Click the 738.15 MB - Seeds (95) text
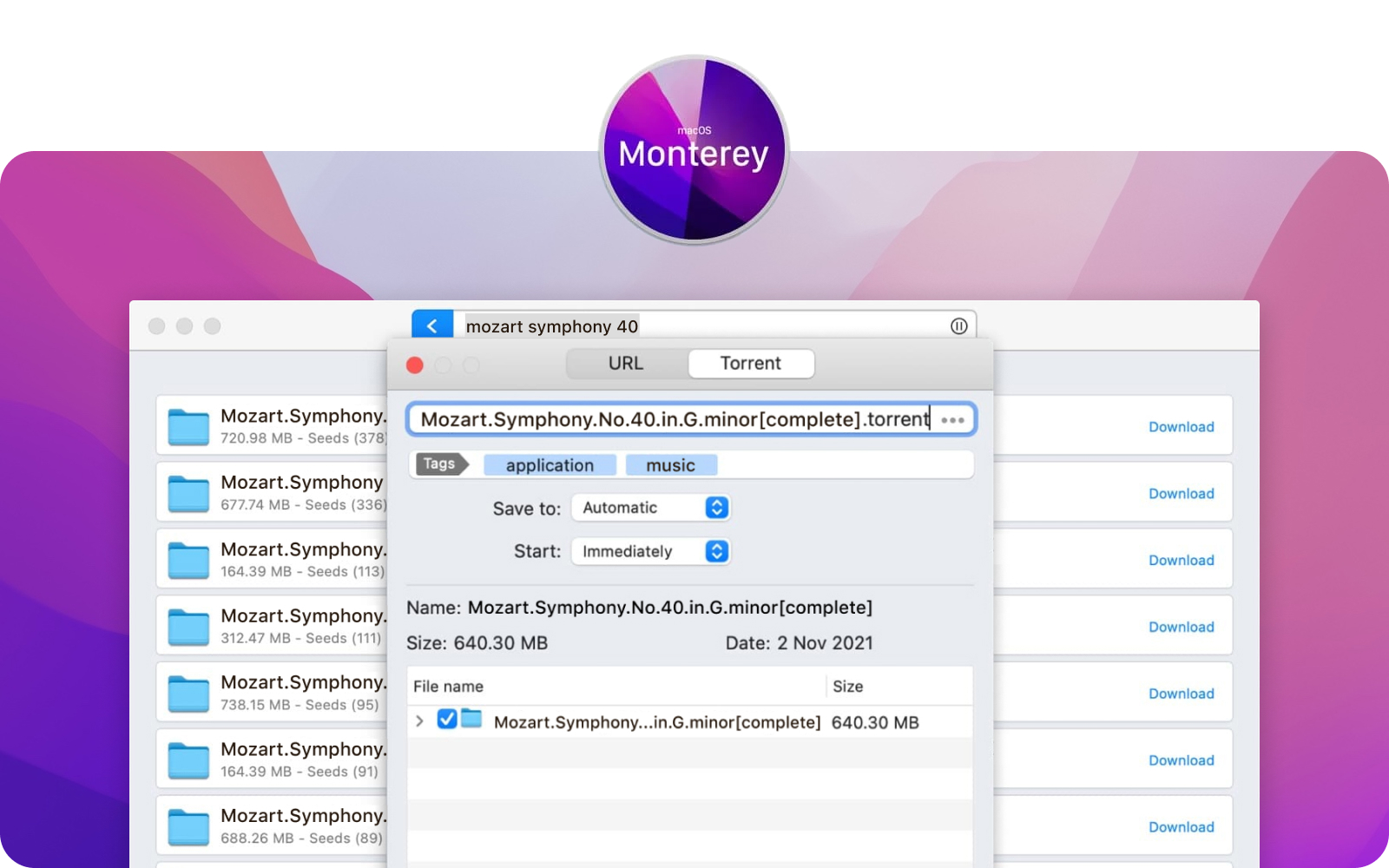 pos(300,705)
